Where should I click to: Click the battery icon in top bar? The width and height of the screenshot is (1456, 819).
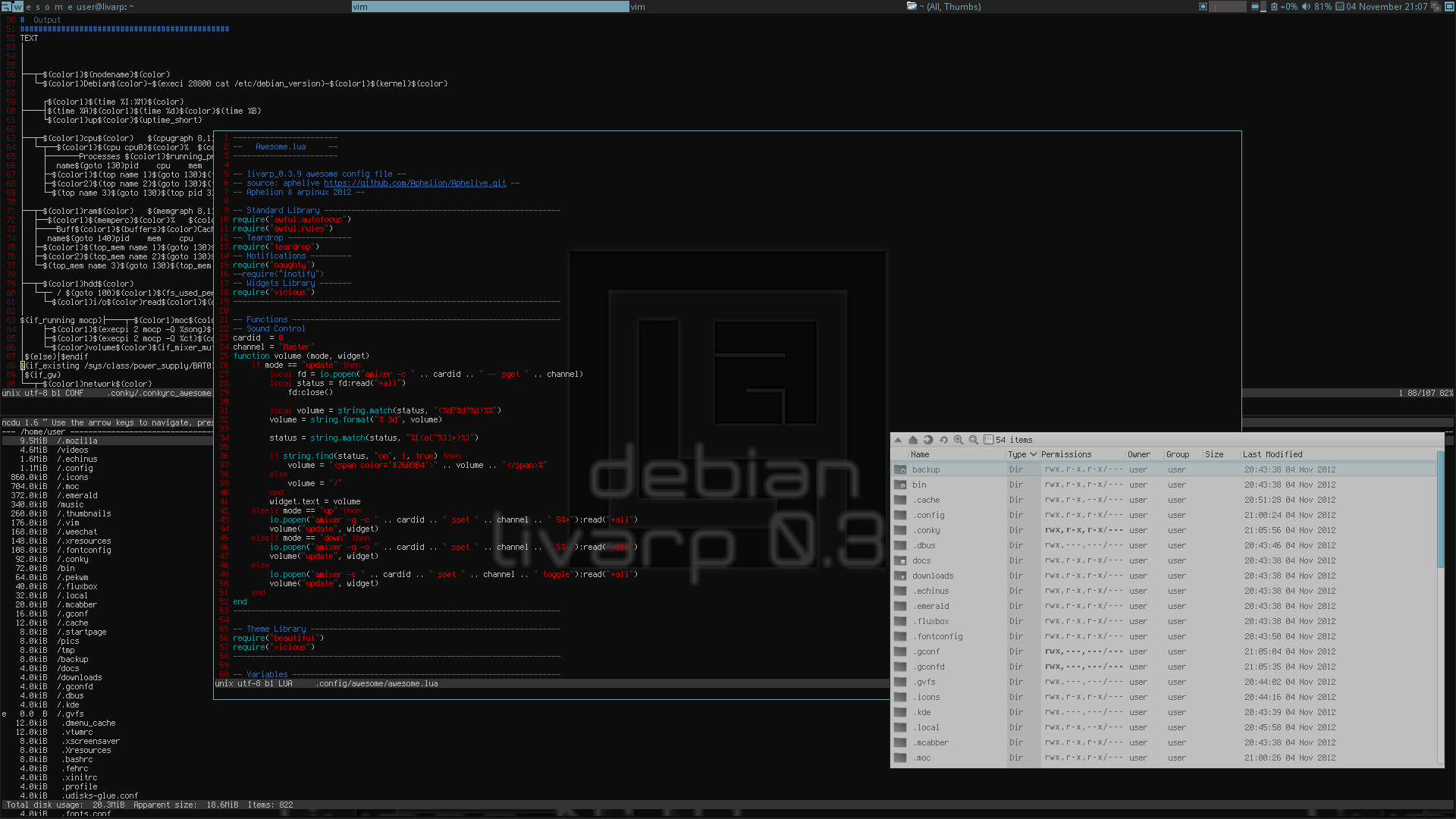(1274, 7)
